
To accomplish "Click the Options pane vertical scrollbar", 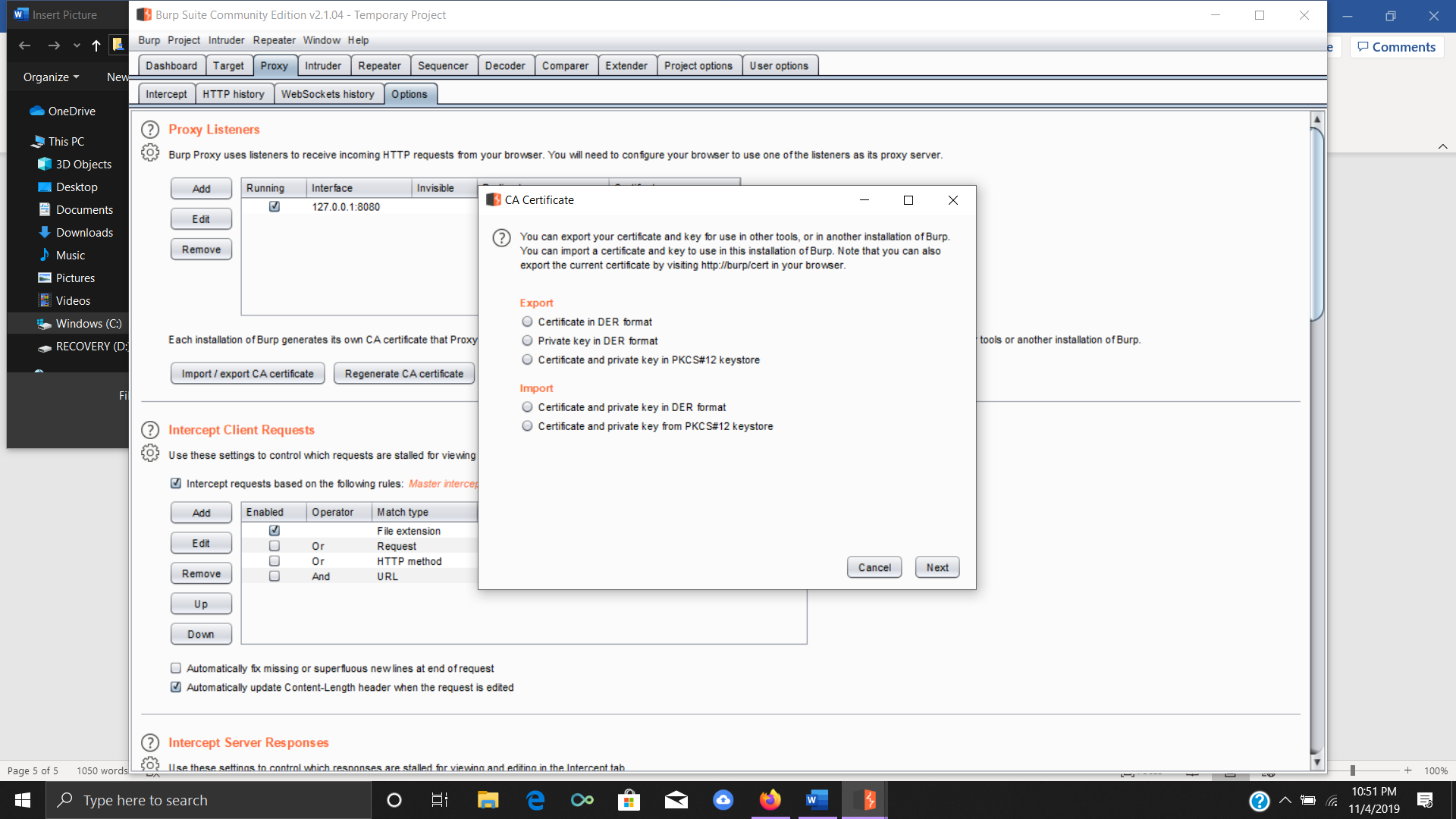I will pos(1317,224).
